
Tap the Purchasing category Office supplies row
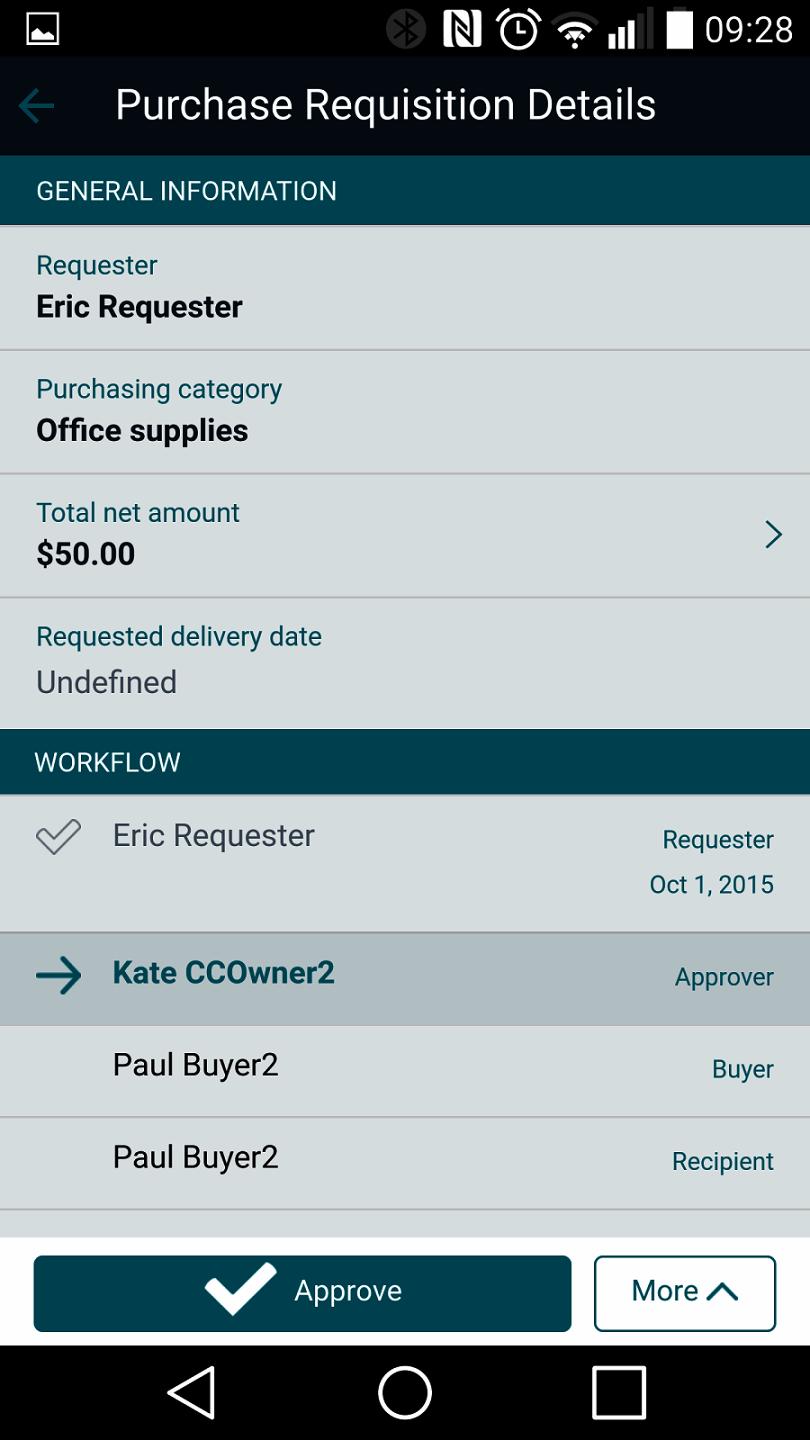pos(405,411)
